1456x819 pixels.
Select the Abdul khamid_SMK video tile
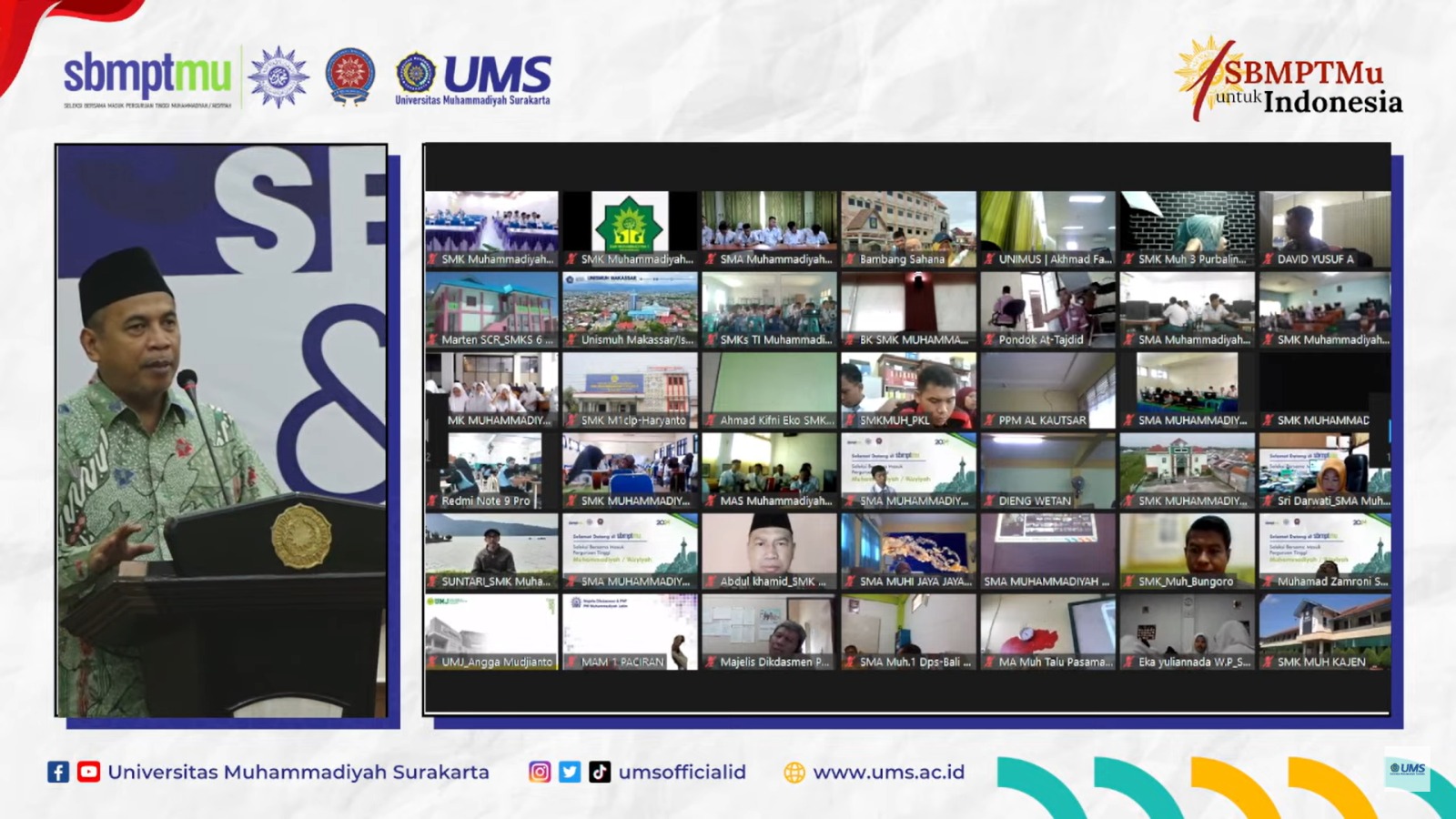[x=769, y=551]
